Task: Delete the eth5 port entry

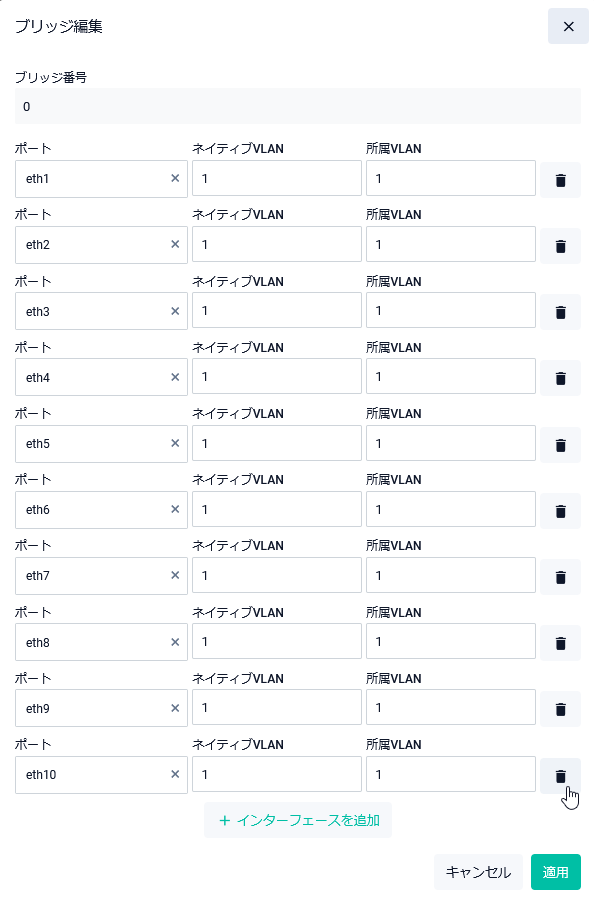Action: [560, 445]
